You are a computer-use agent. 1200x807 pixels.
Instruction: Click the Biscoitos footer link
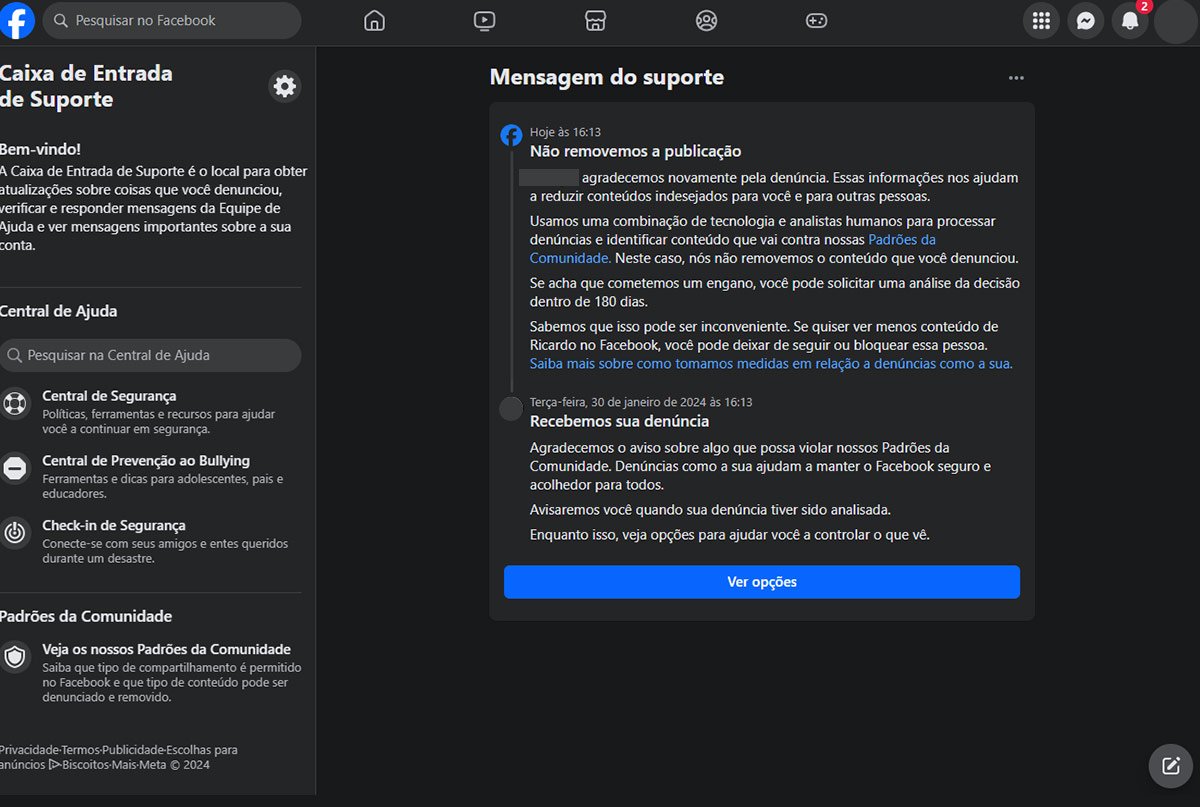pyautogui.click(x=85, y=765)
